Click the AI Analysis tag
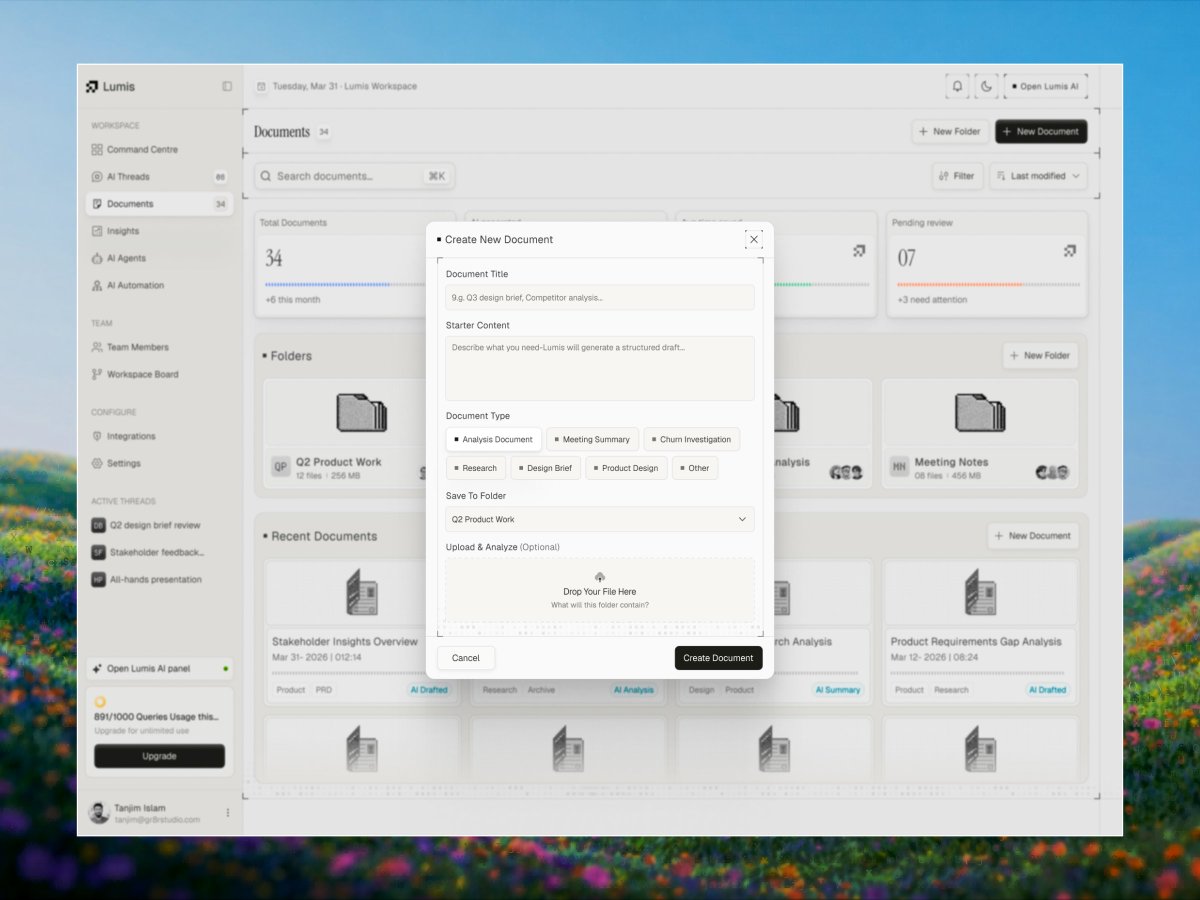The width and height of the screenshot is (1200, 900). click(x=634, y=690)
